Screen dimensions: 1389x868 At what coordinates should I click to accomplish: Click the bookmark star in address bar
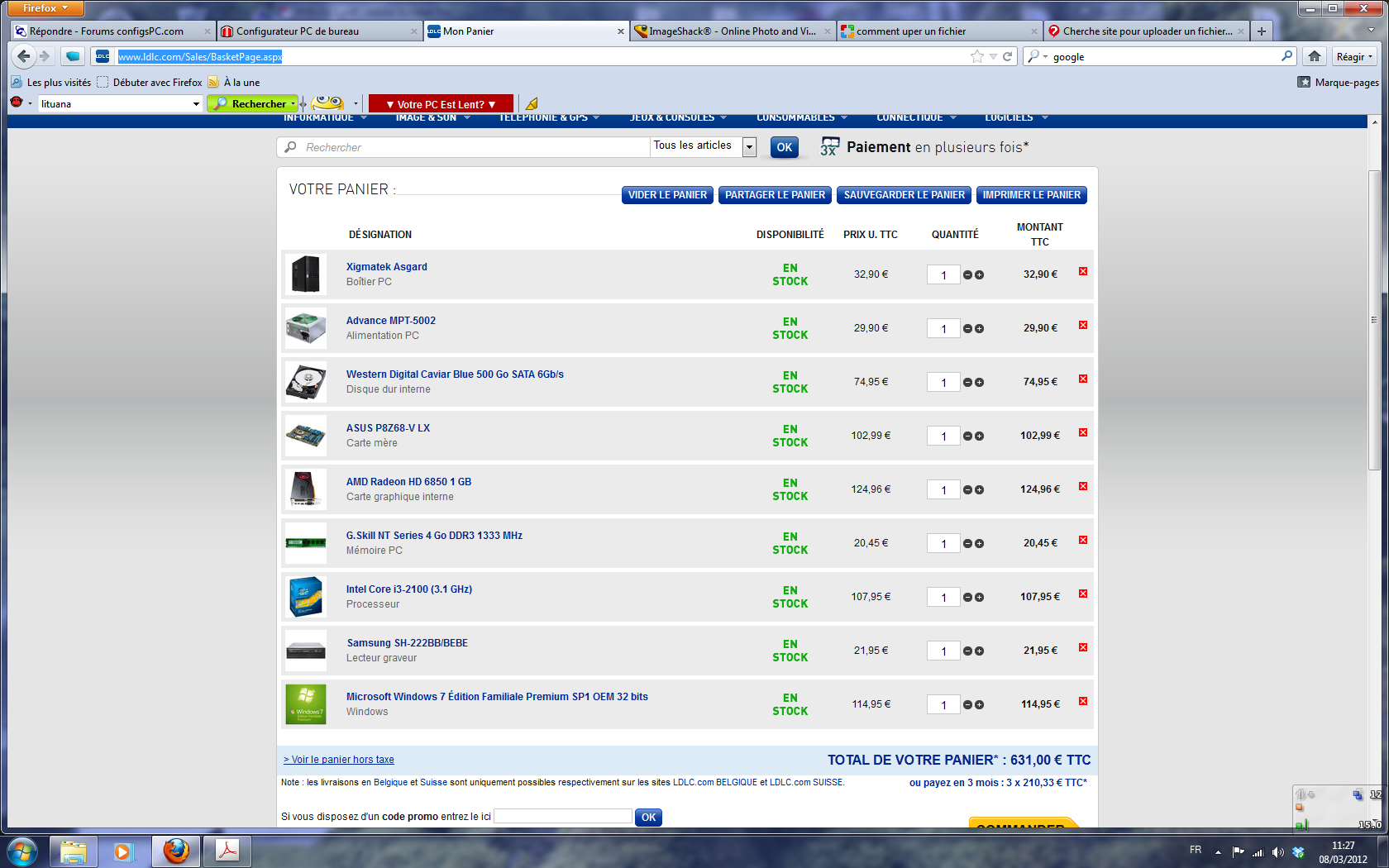coord(977,56)
